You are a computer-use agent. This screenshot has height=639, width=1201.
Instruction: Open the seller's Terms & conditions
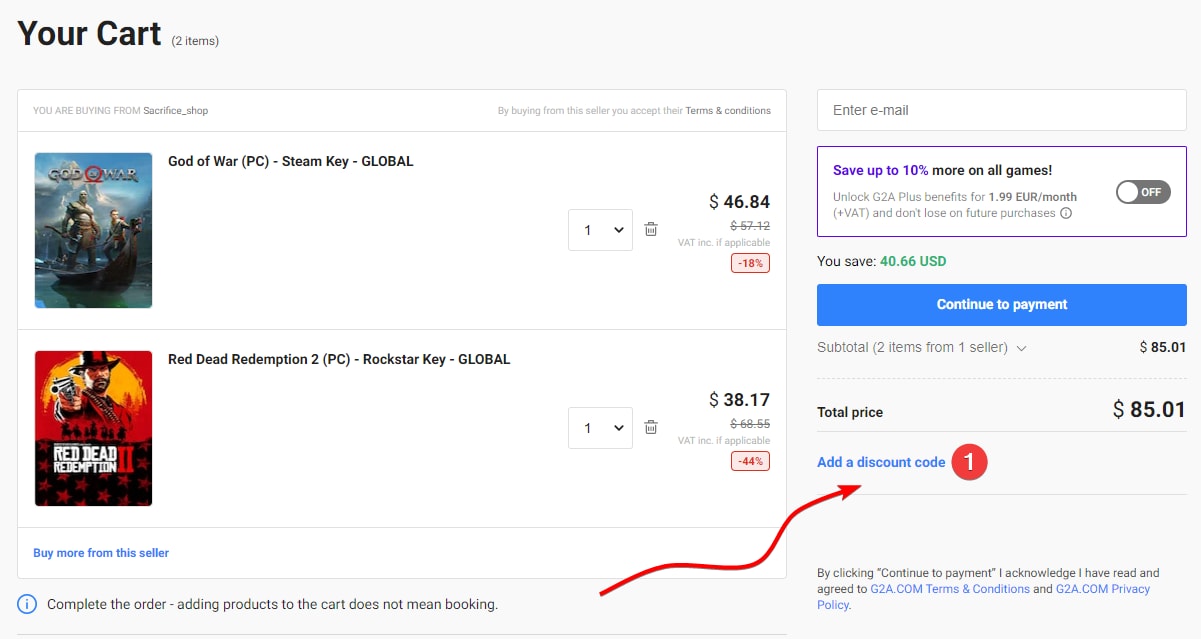pyautogui.click(x=727, y=111)
